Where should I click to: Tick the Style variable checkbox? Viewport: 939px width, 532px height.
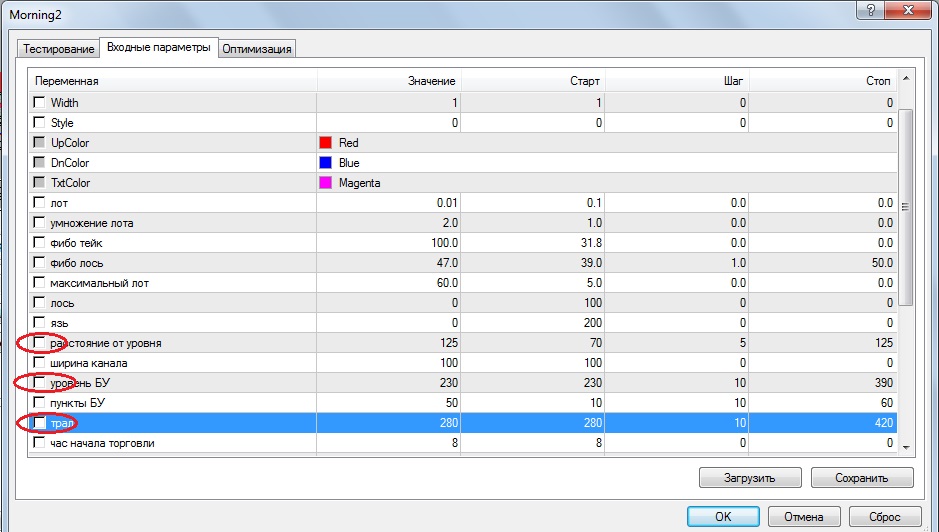click(40, 122)
